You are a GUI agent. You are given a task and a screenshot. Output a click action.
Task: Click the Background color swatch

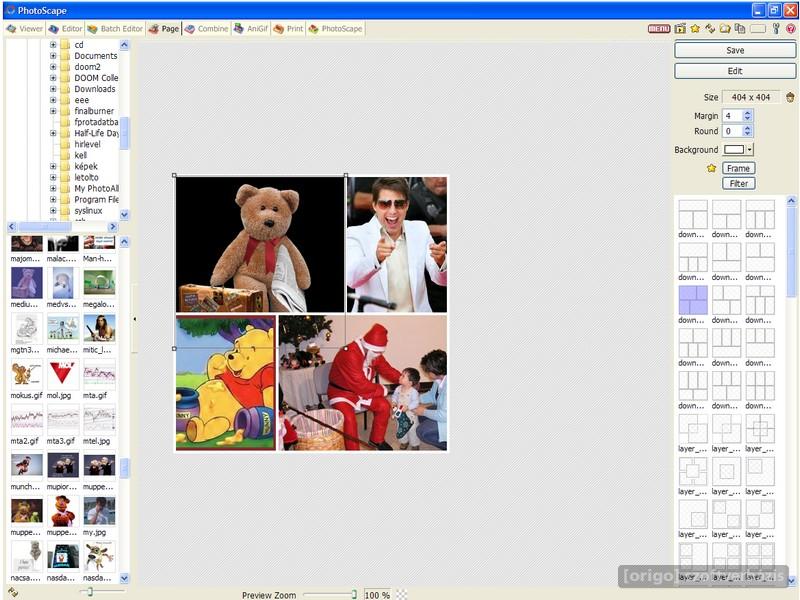(734, 149)
